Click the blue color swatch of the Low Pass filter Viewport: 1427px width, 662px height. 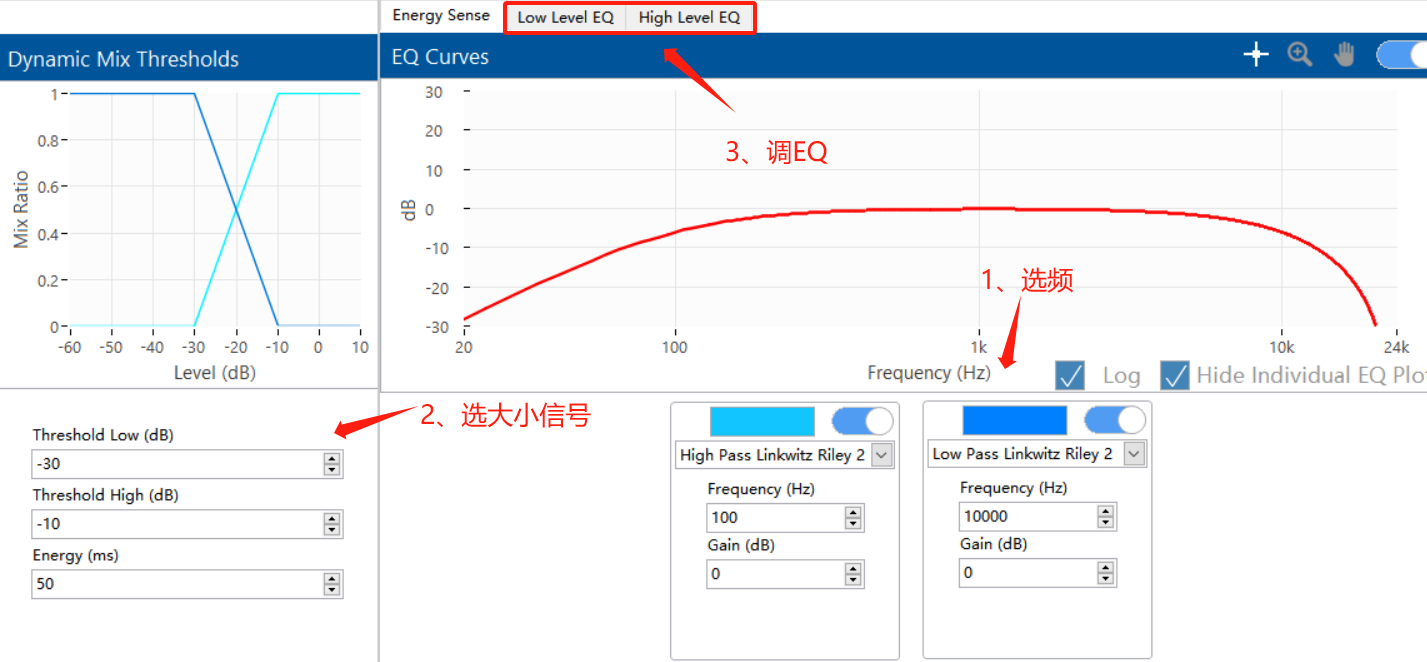[1014, 420]
